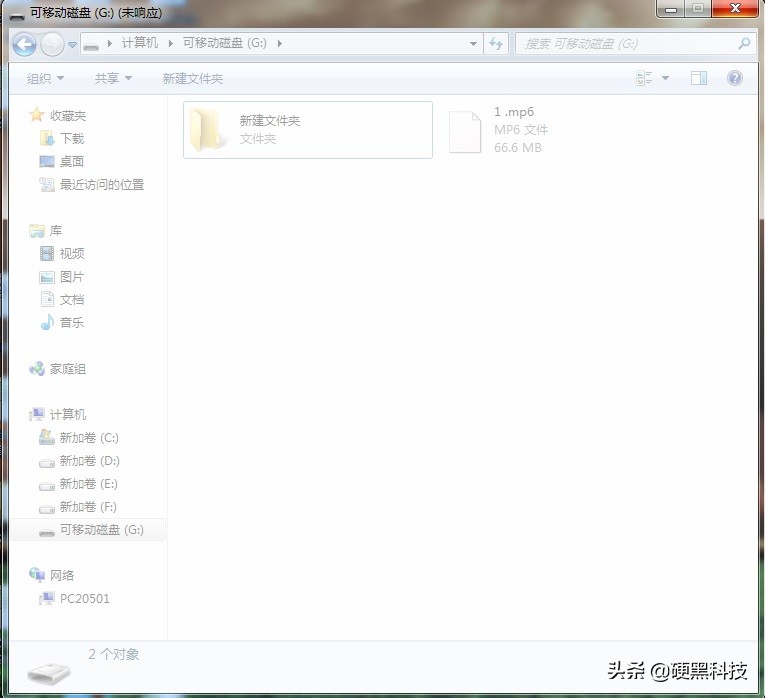Click the 下载 folder icon
Viewport: 765px width, 698px height.
(47, 139)
